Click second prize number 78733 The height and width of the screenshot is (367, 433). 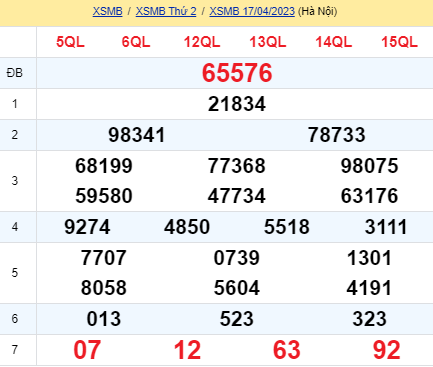pos(336,135)
